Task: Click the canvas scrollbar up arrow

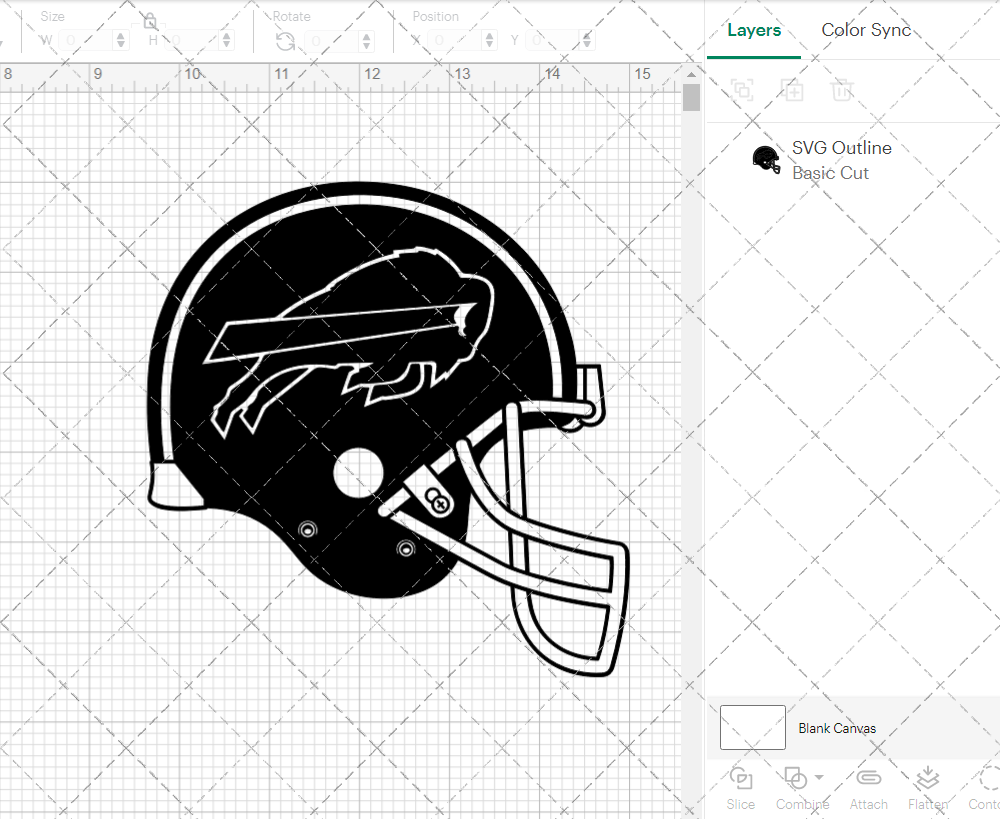Action: 691,74
